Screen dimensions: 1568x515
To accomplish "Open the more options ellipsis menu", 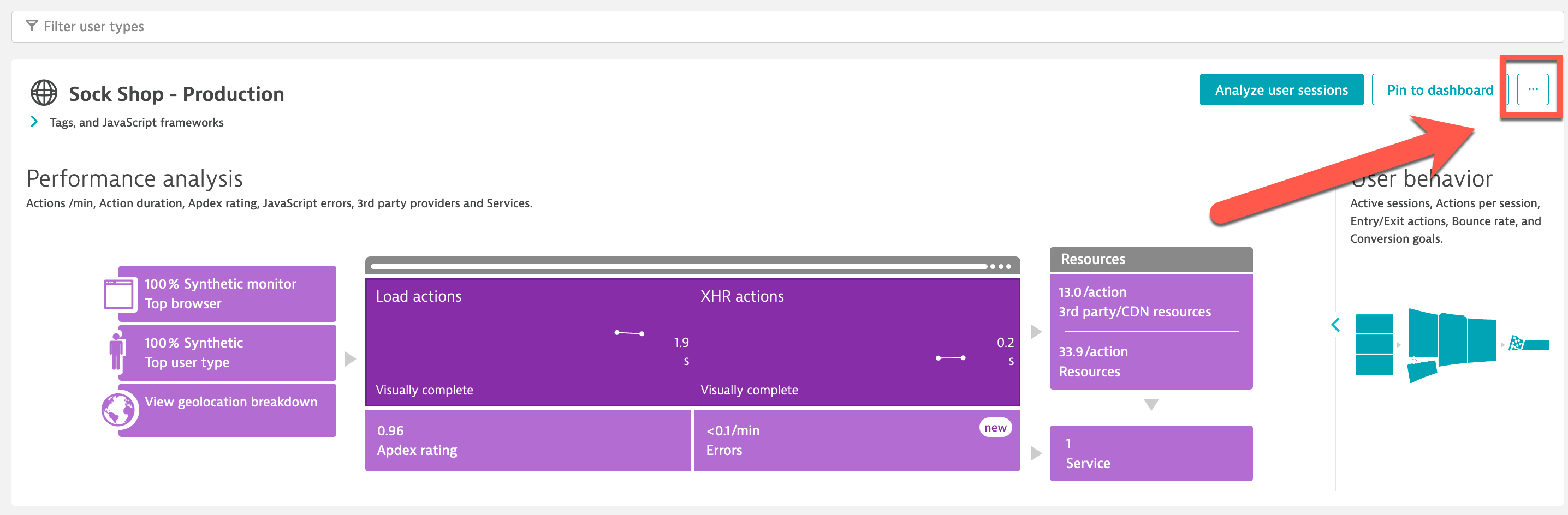I will 1533,89.
